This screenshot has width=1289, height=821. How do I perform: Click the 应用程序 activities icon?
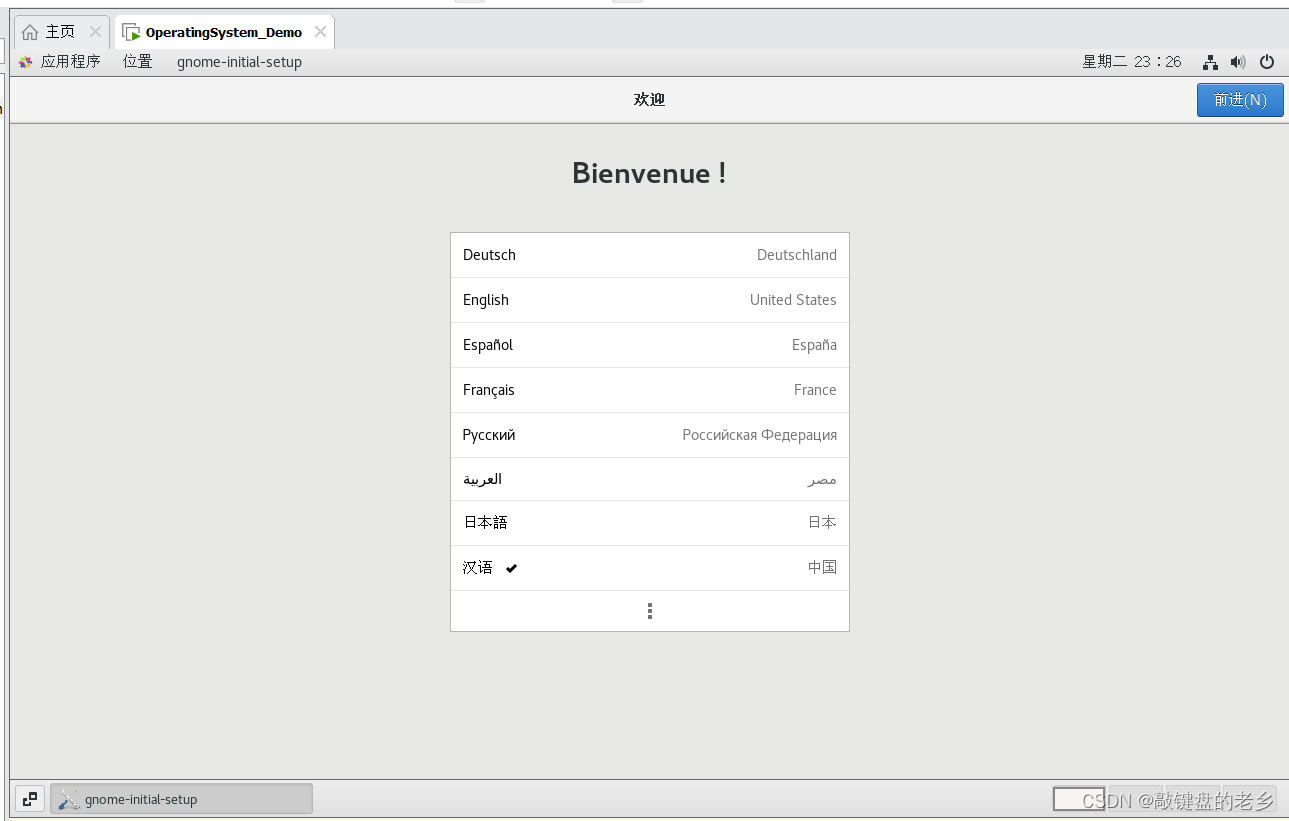pyautogui.click(x=26, y=62)
